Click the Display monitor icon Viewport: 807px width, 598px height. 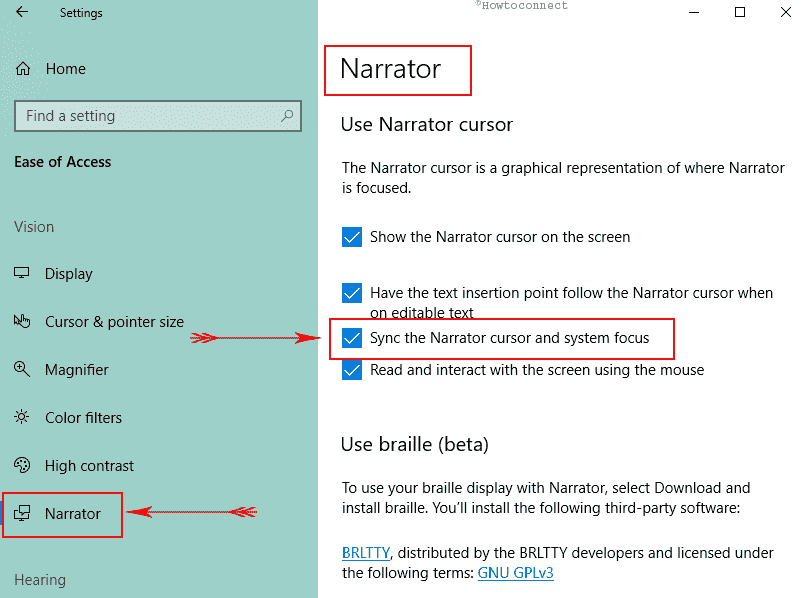[x=22, y=273]
